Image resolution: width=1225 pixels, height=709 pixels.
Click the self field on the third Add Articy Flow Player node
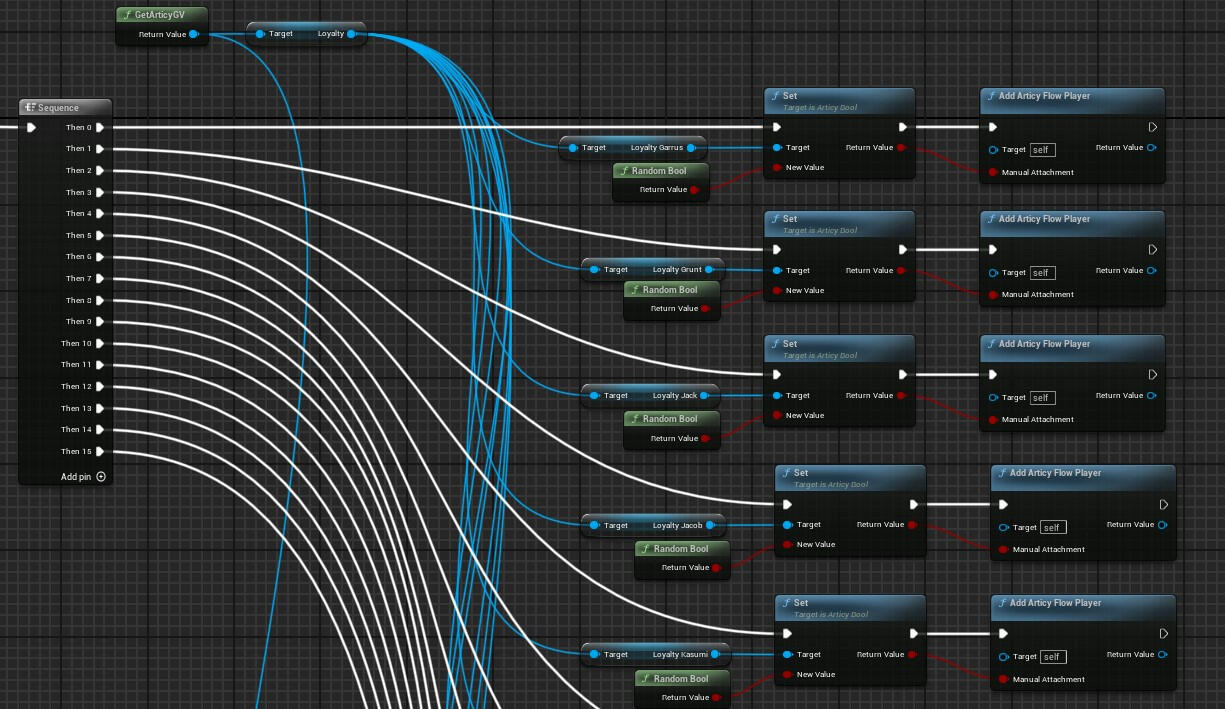(x=1043, y=398)
